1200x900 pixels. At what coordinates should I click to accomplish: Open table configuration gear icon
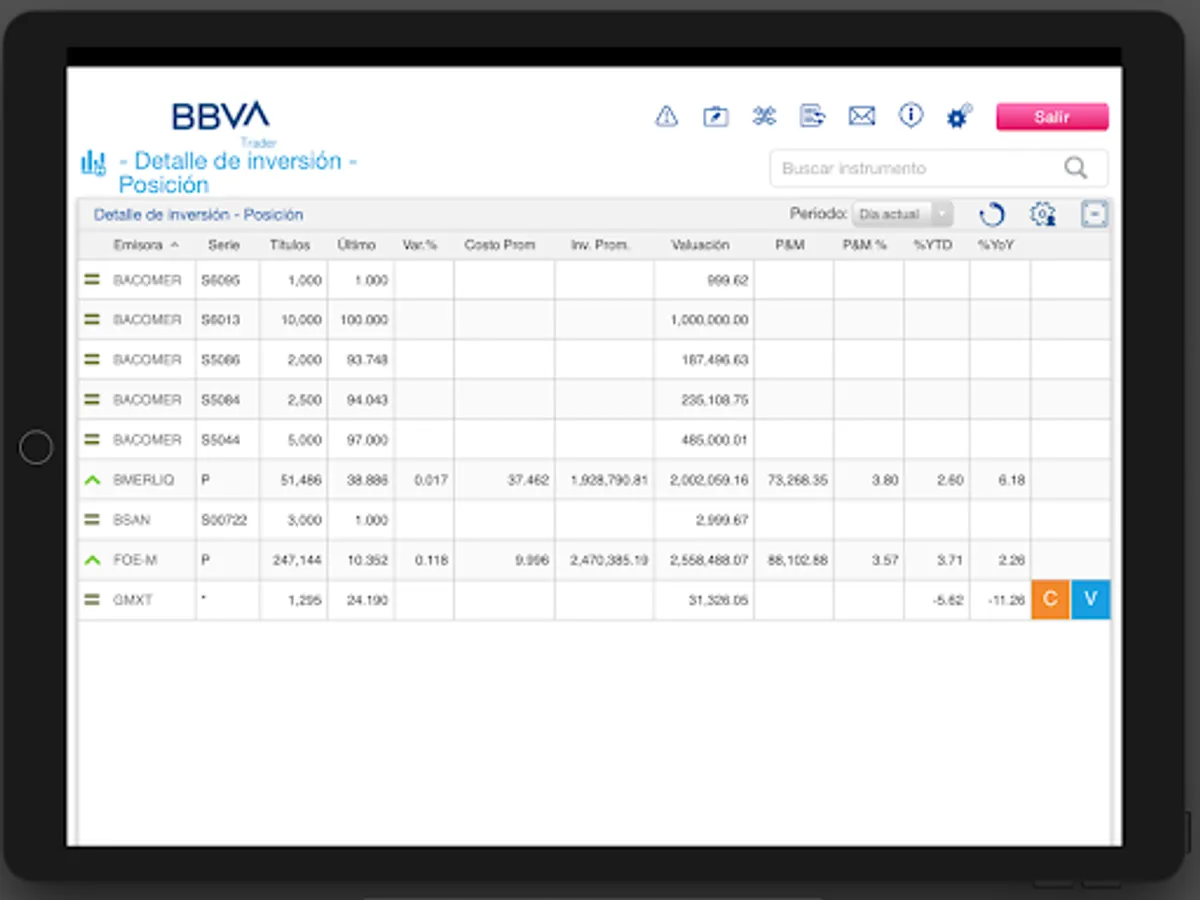1043,214
